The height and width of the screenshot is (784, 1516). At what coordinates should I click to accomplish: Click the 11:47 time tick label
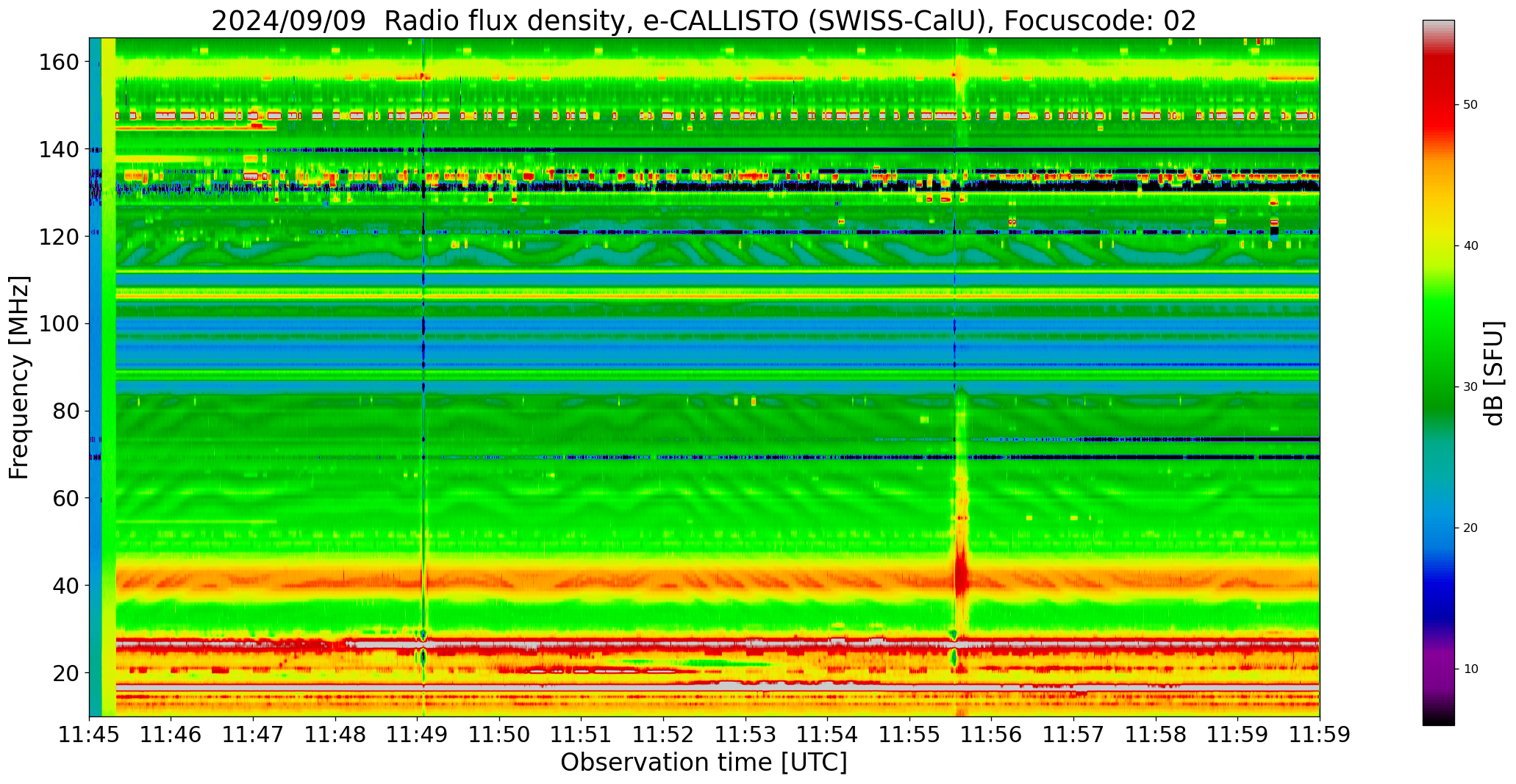tap(254, 736)
